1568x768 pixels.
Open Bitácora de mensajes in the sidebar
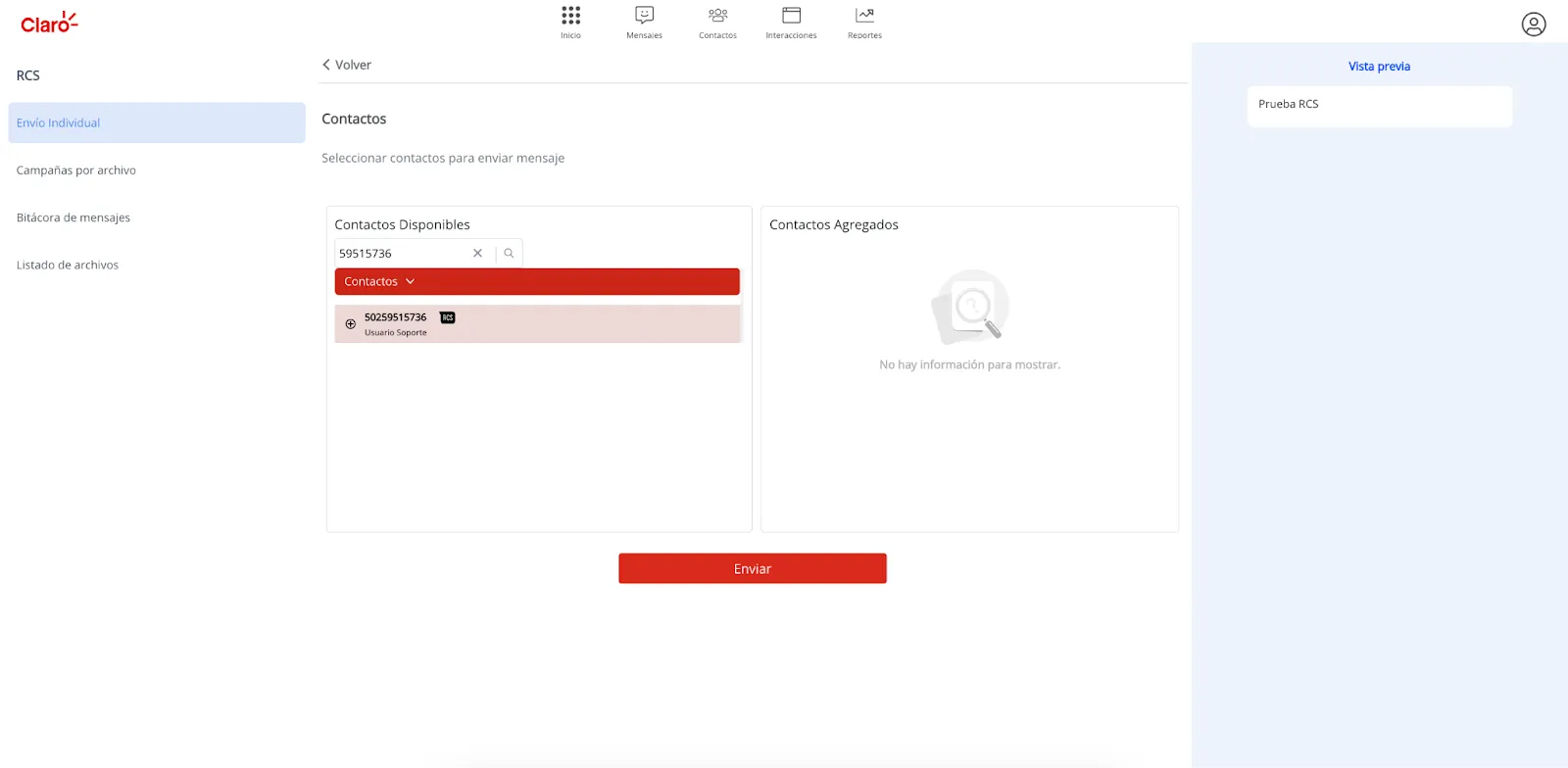(73, 217)
